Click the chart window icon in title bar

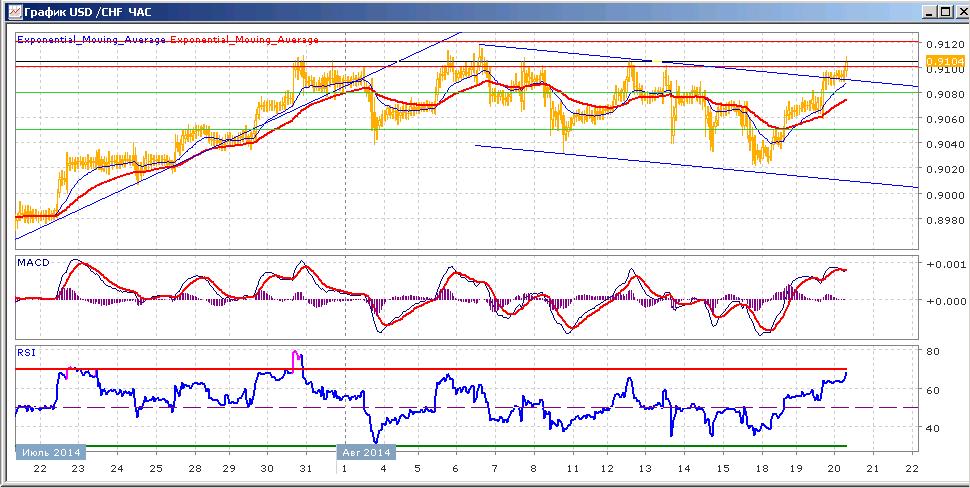tap(13, 11)
